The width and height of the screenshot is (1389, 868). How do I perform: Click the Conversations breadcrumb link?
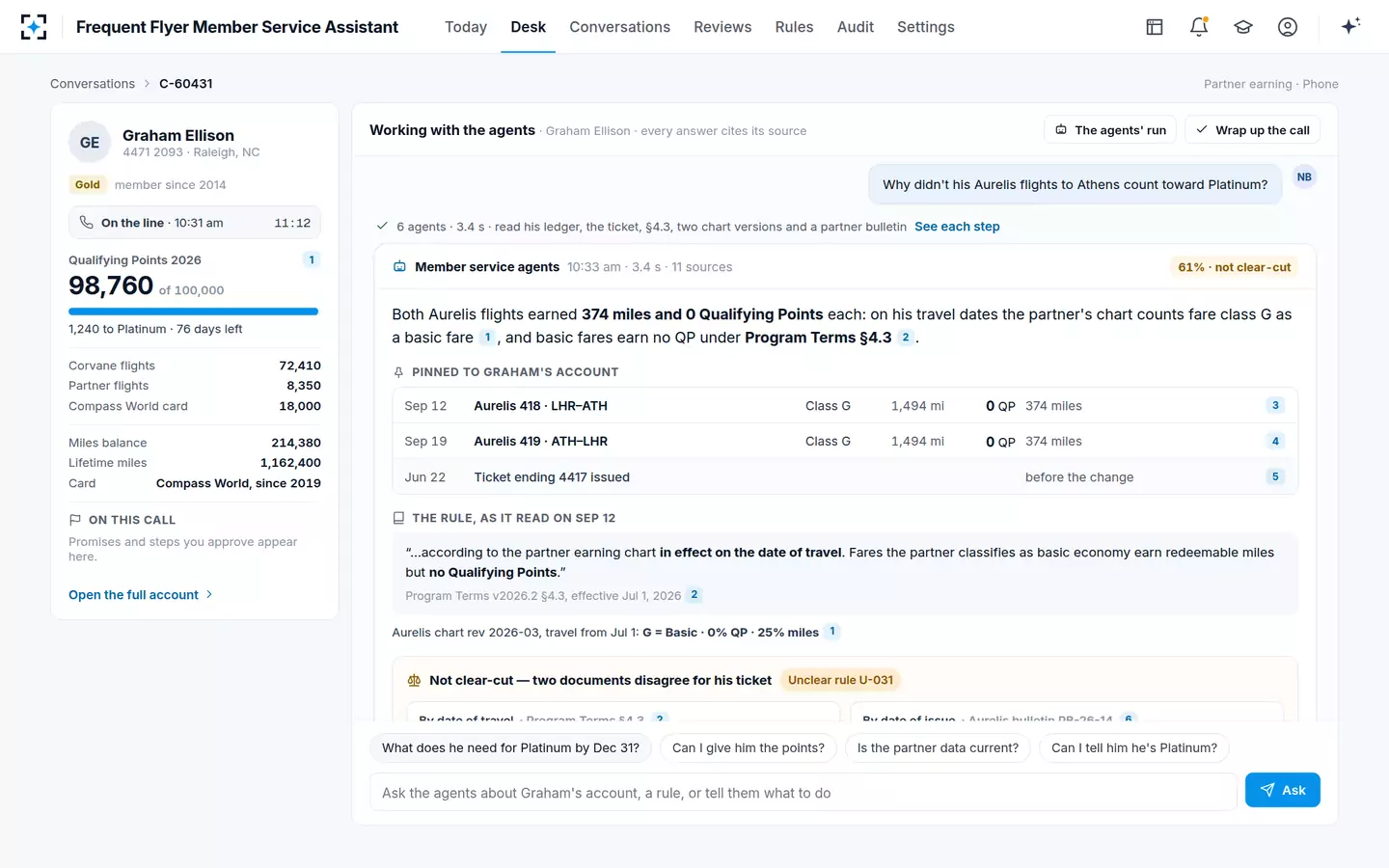click(x=93, y=84)
